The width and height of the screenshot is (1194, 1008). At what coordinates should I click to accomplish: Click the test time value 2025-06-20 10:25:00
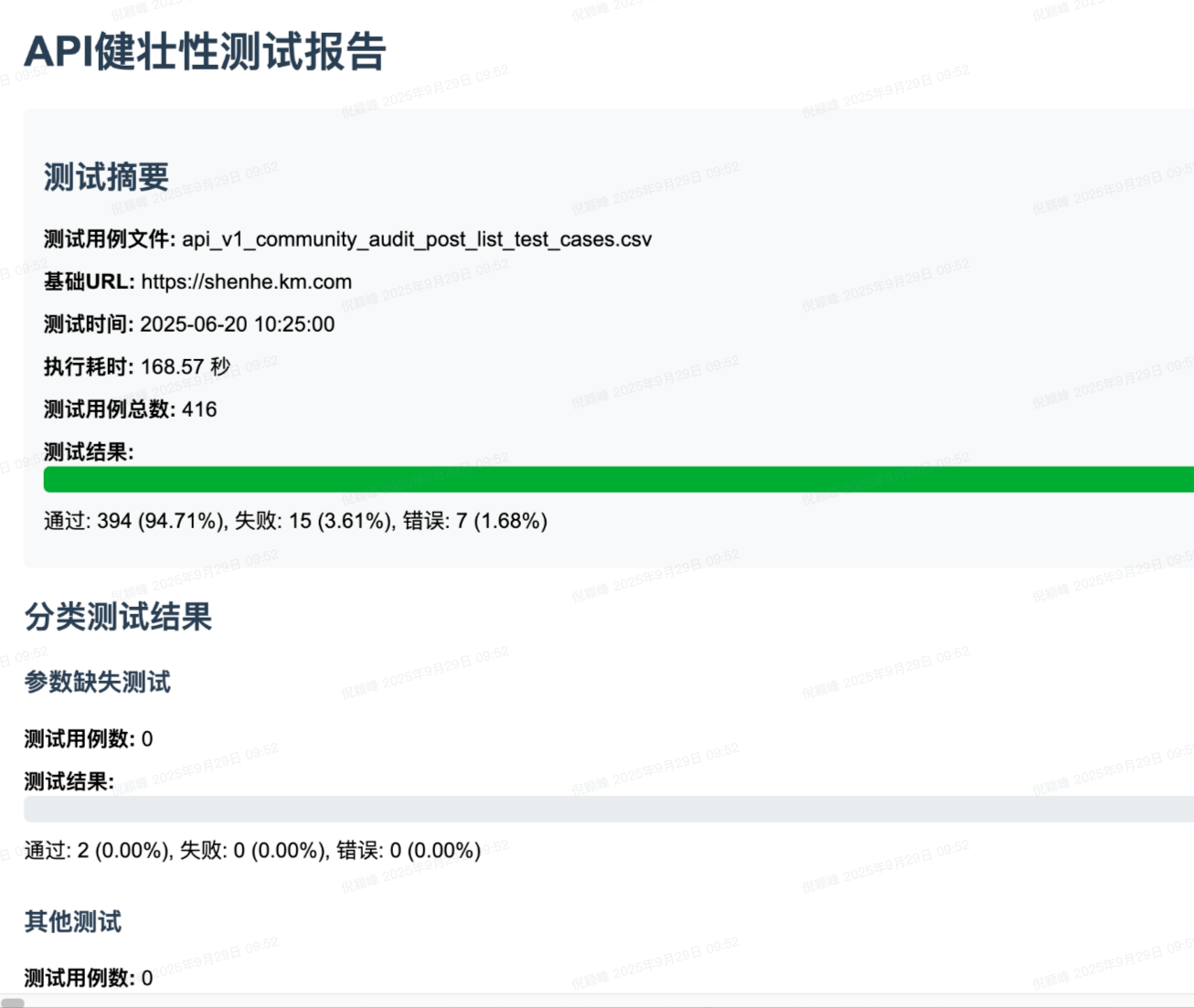(237, 324)
